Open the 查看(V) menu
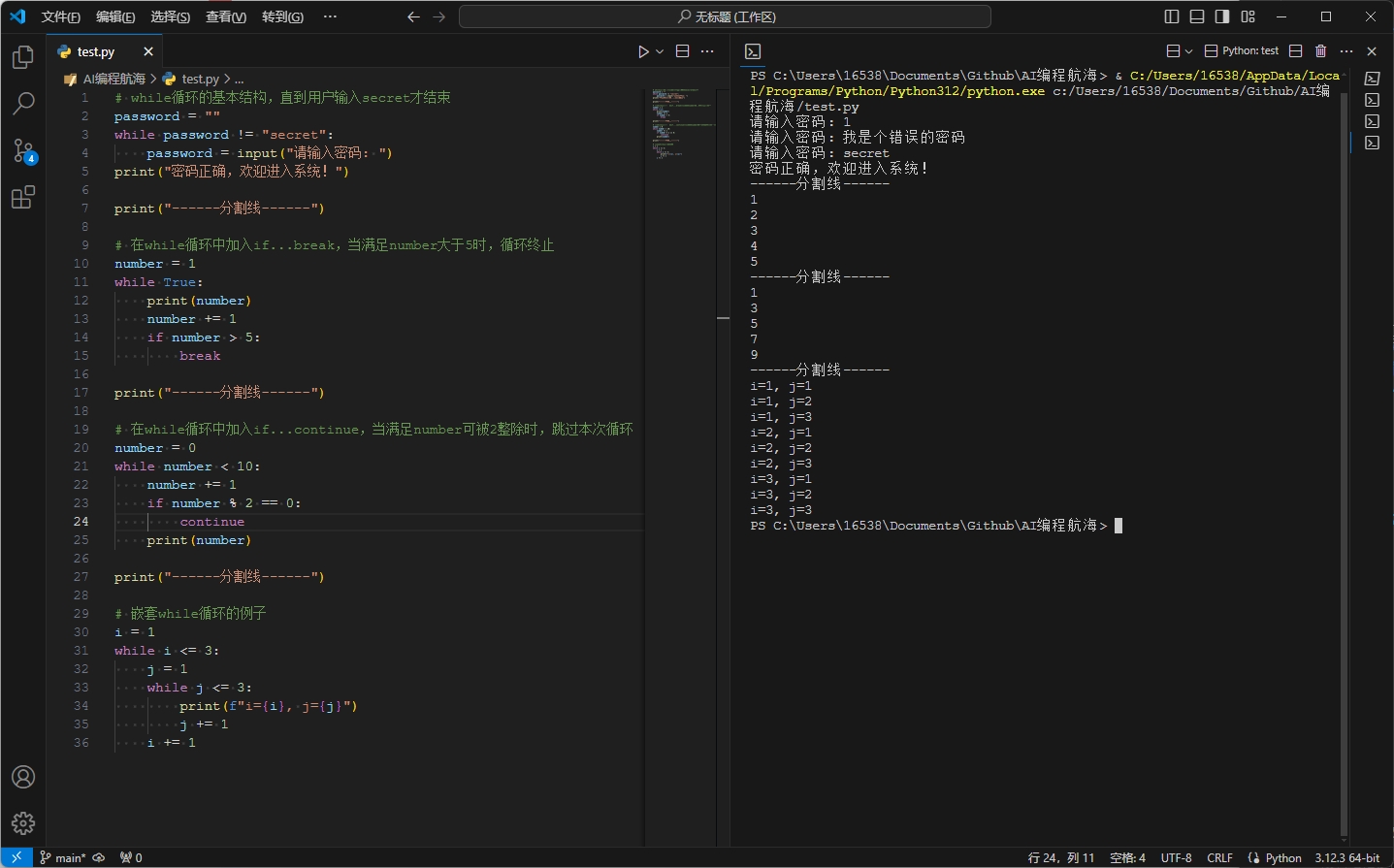 coord(226,16)
